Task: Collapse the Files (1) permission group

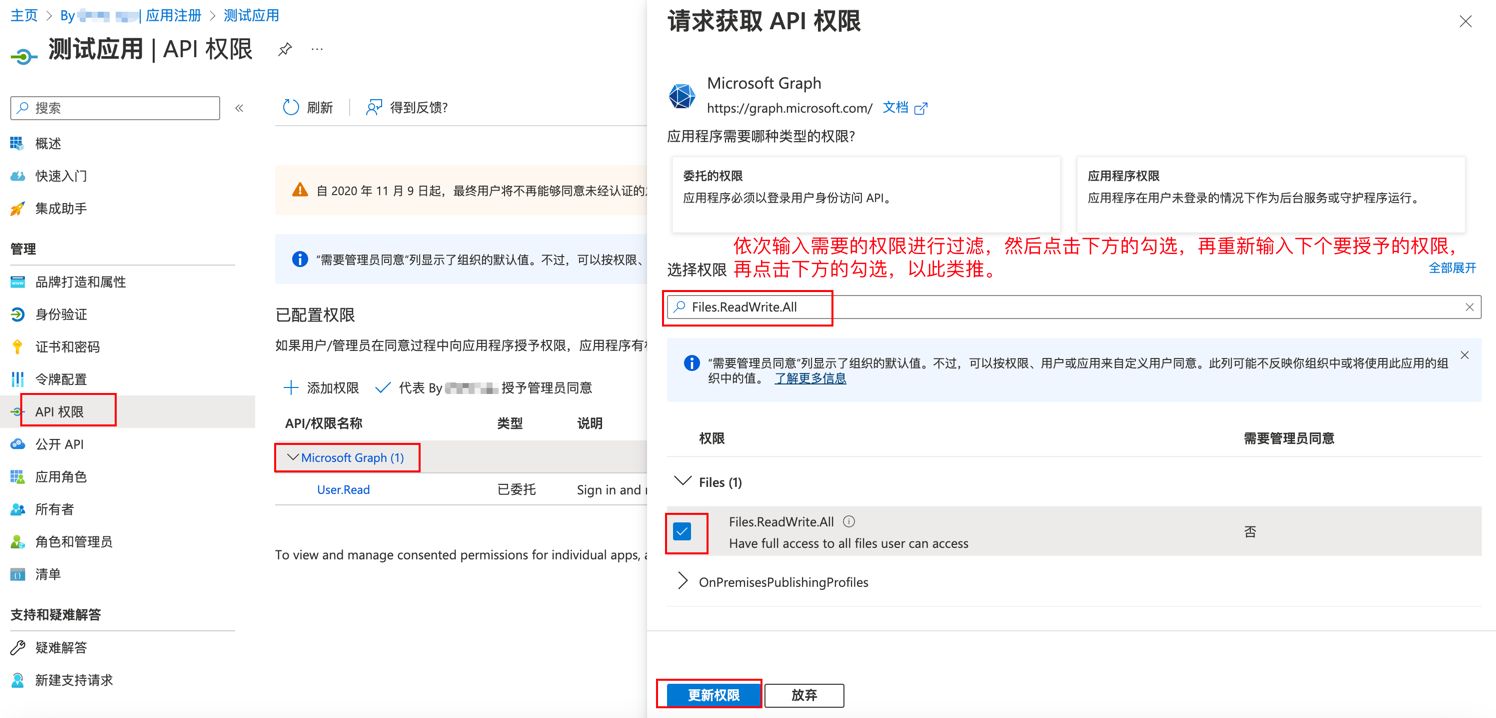Action: (683, 482)
